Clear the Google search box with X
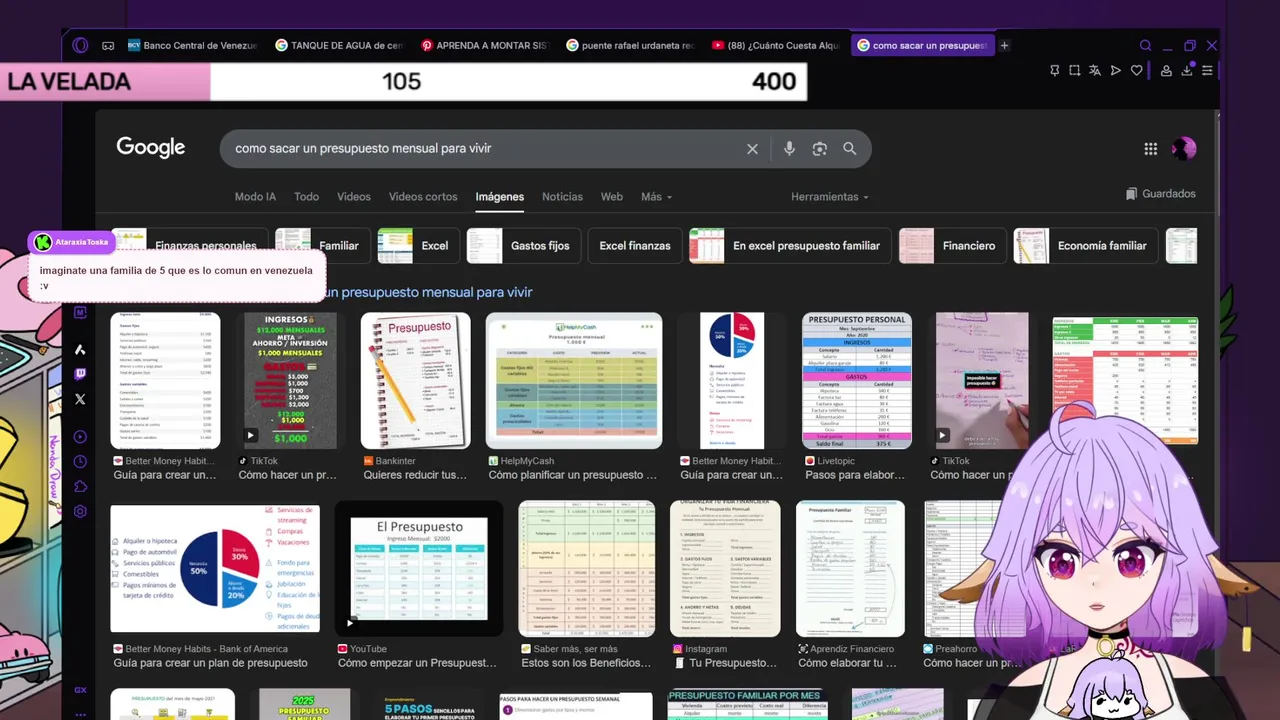This screenshot has height=720, width=1280. (x=752, y=148)
